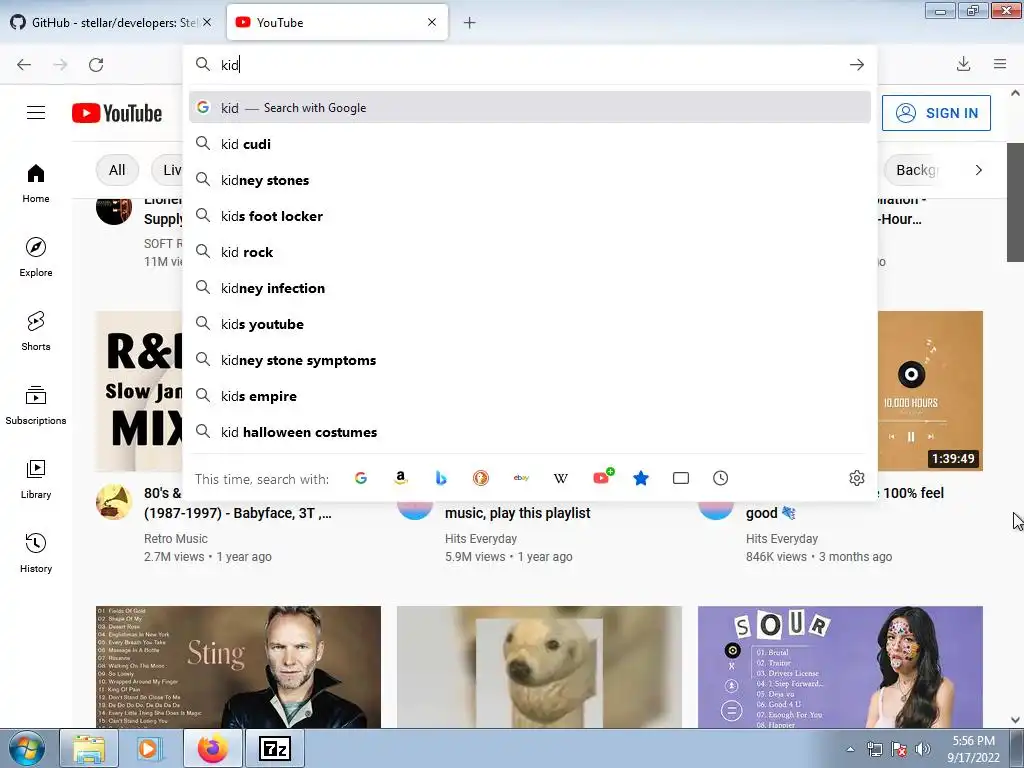Click the scrollbar down arrow

[1015, 720]
